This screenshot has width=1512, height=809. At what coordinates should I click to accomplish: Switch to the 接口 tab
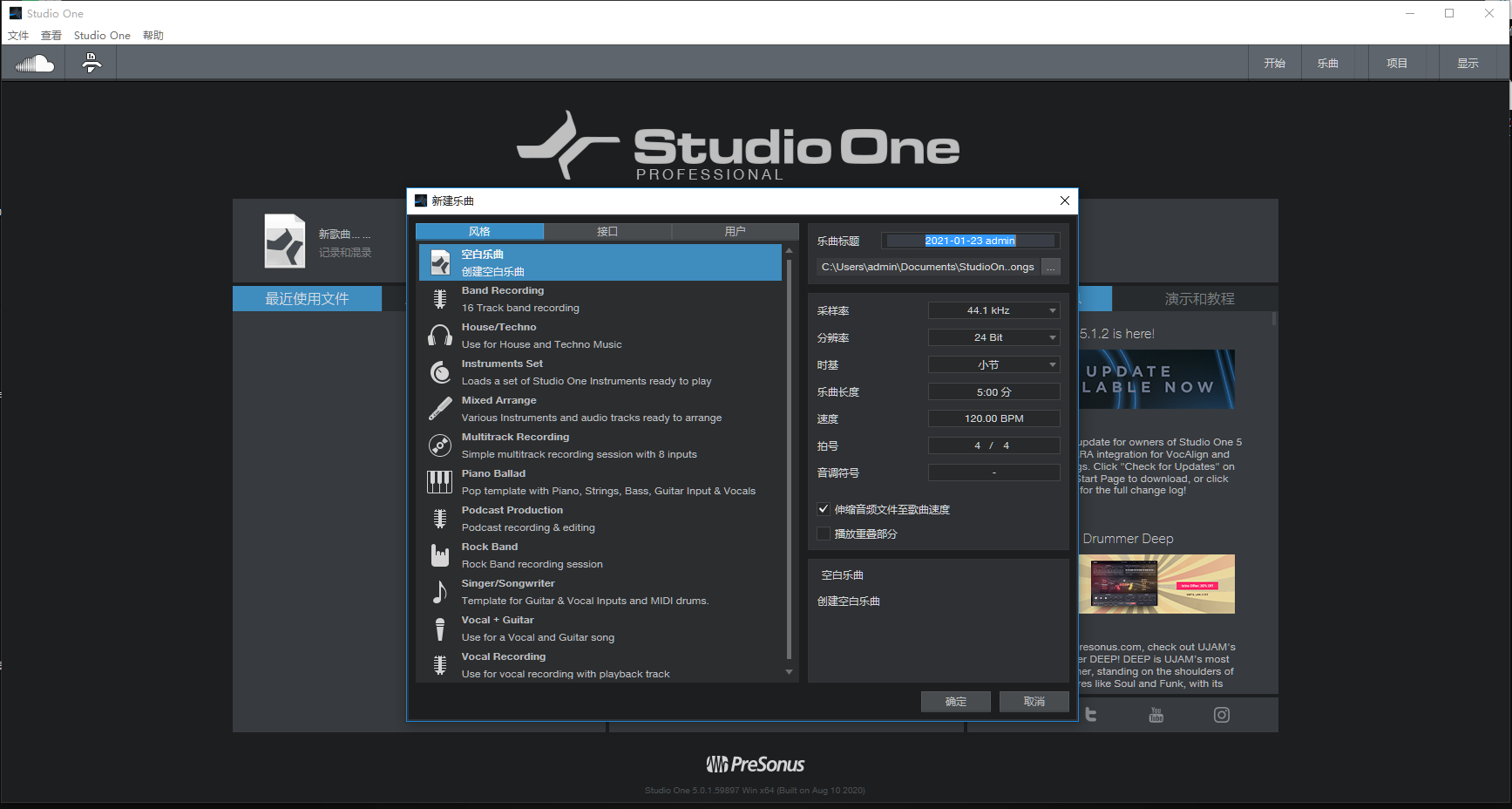tap(607, 231)
